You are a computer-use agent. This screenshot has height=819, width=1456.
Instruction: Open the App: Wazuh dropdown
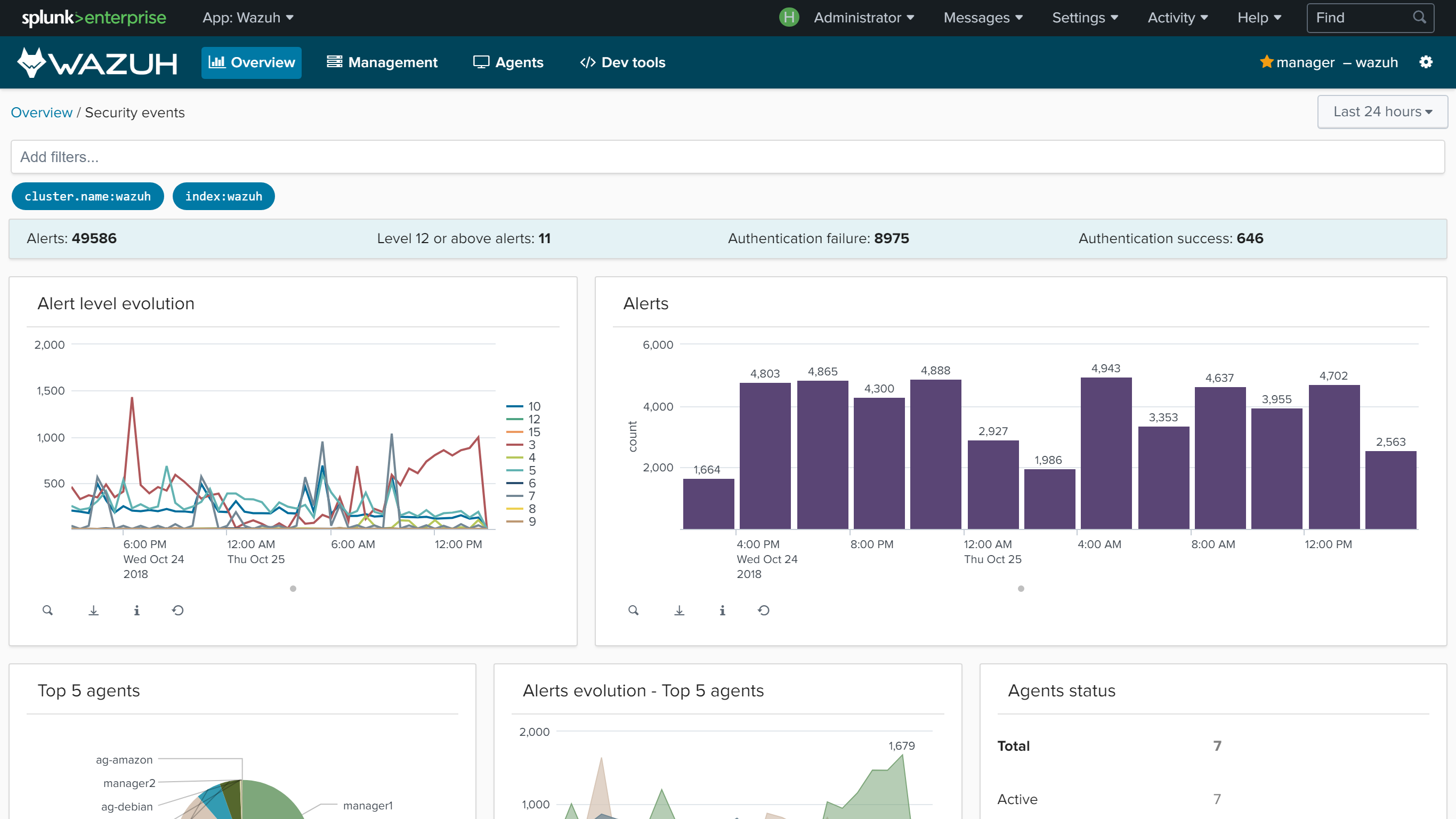click(x=248, y=18)
